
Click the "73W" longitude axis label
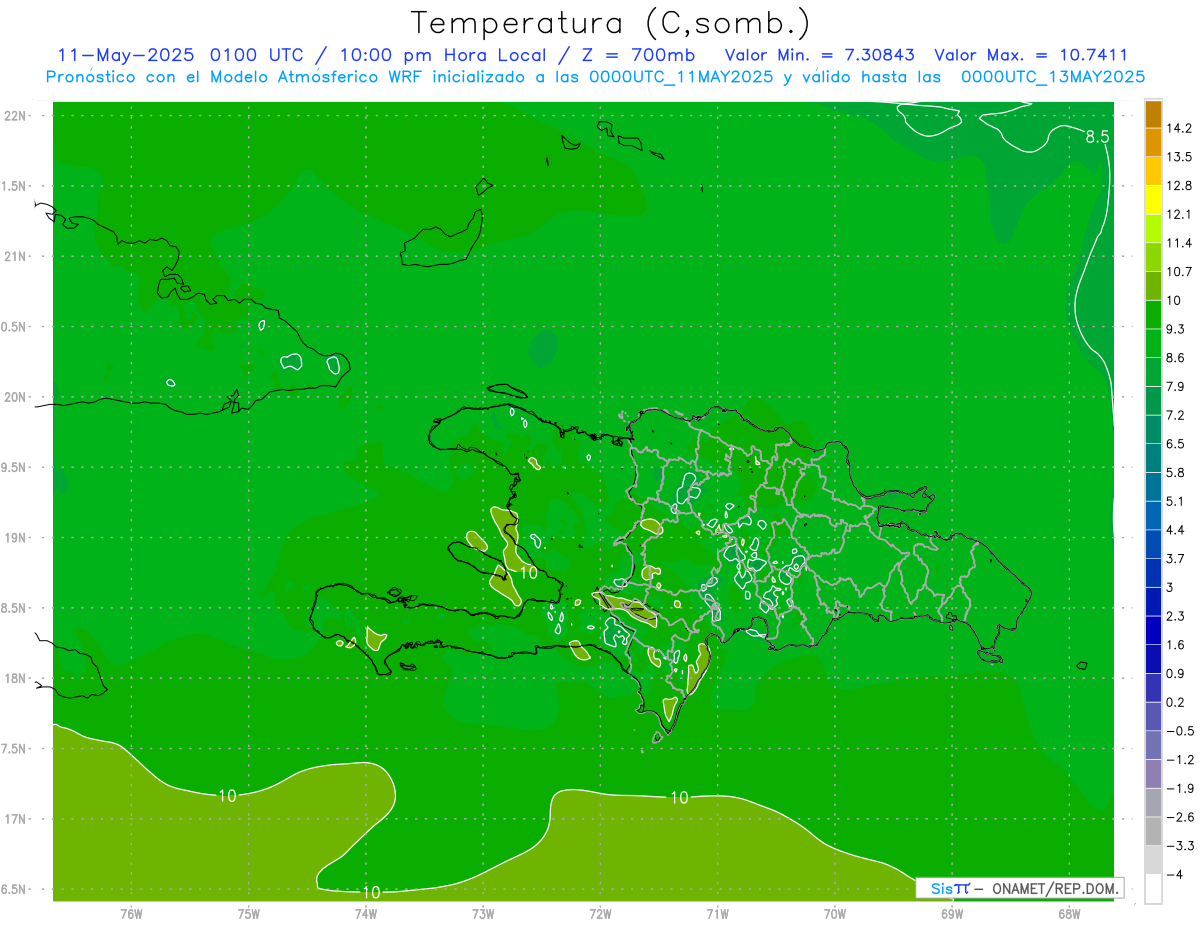483,914
